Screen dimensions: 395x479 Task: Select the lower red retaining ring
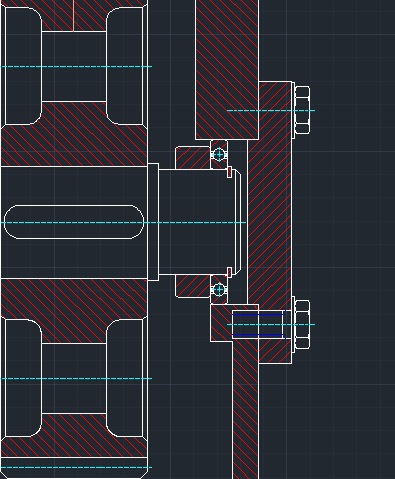[x=230, y=272]
